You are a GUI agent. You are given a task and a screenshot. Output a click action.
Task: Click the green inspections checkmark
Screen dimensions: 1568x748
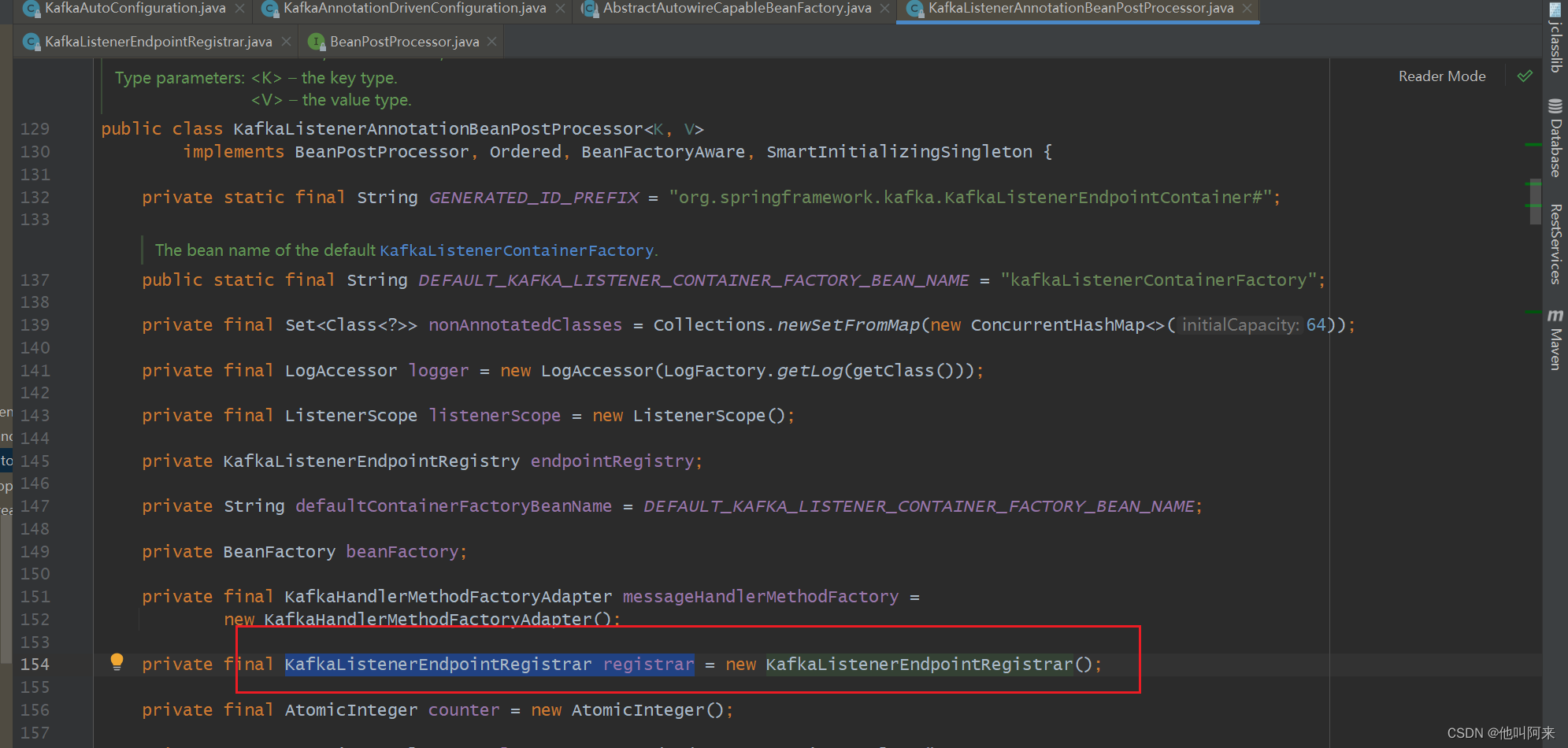coord(1525,76)
